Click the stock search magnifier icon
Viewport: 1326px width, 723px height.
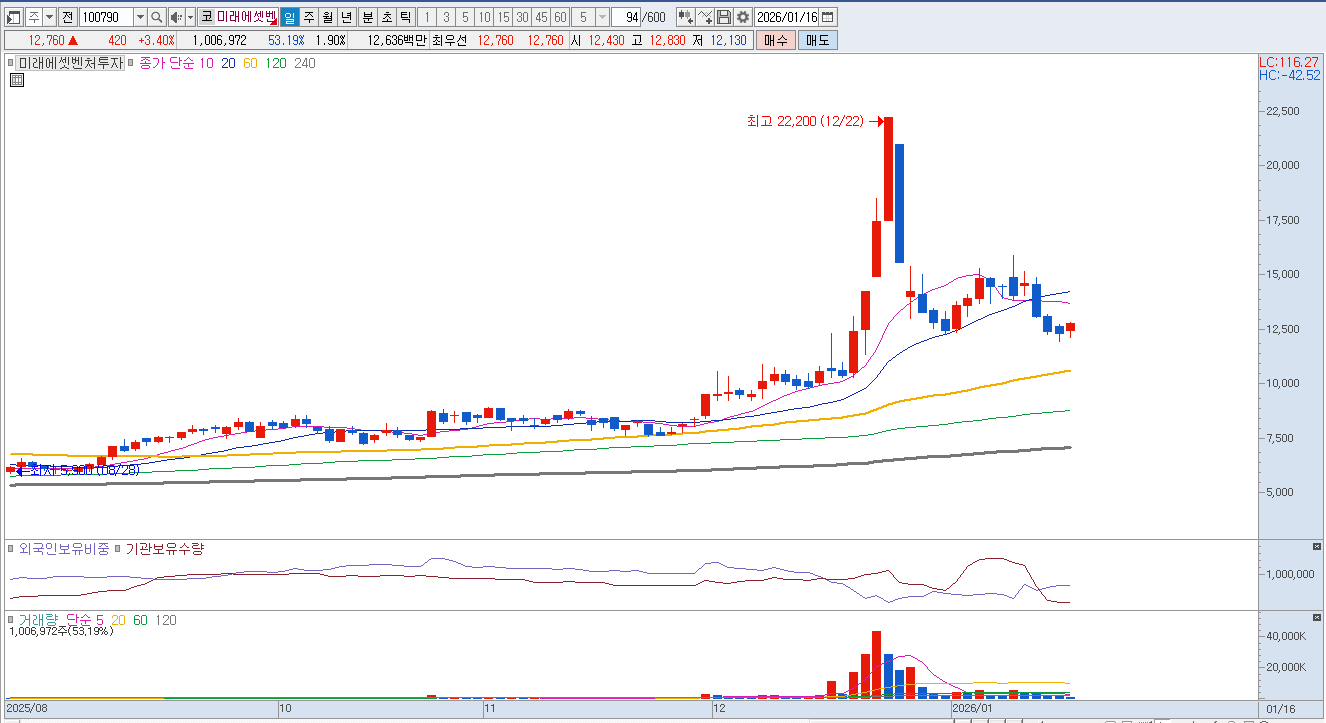157,17
